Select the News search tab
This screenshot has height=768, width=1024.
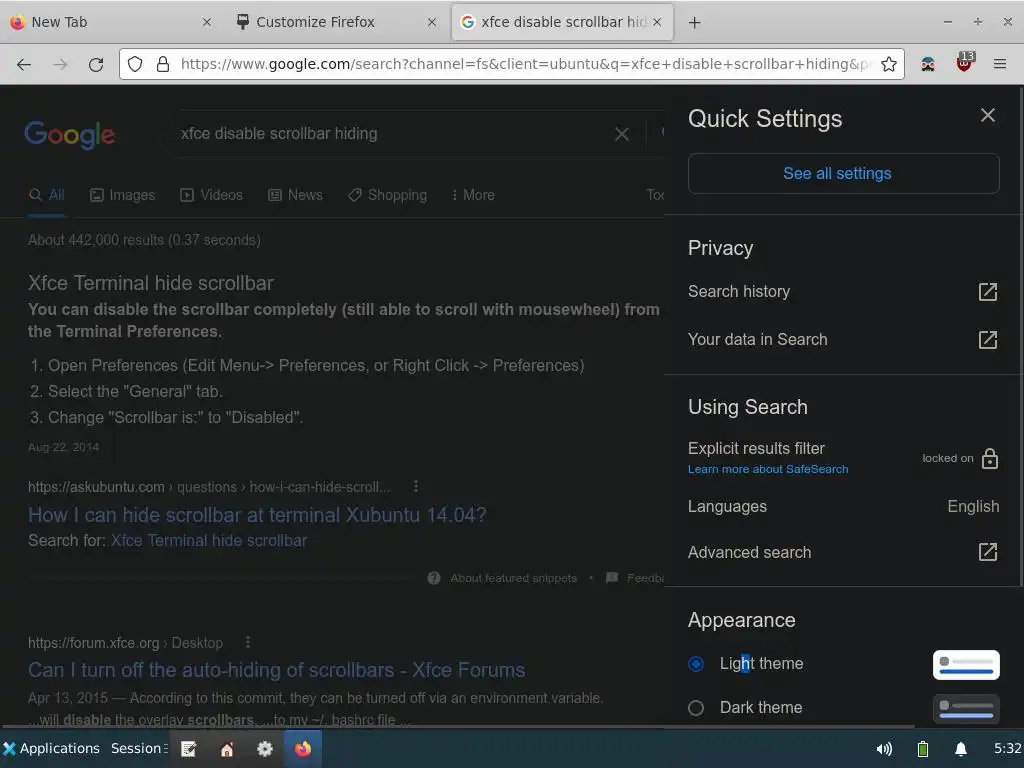295,195
